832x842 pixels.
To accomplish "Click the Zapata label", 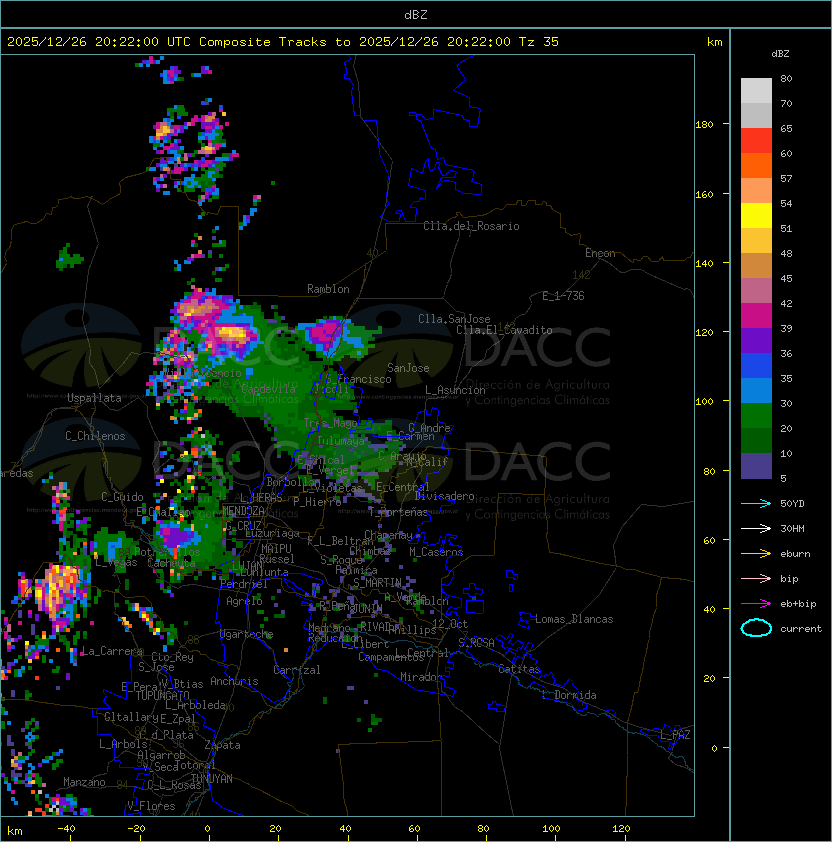I will [x=222, y=745].
